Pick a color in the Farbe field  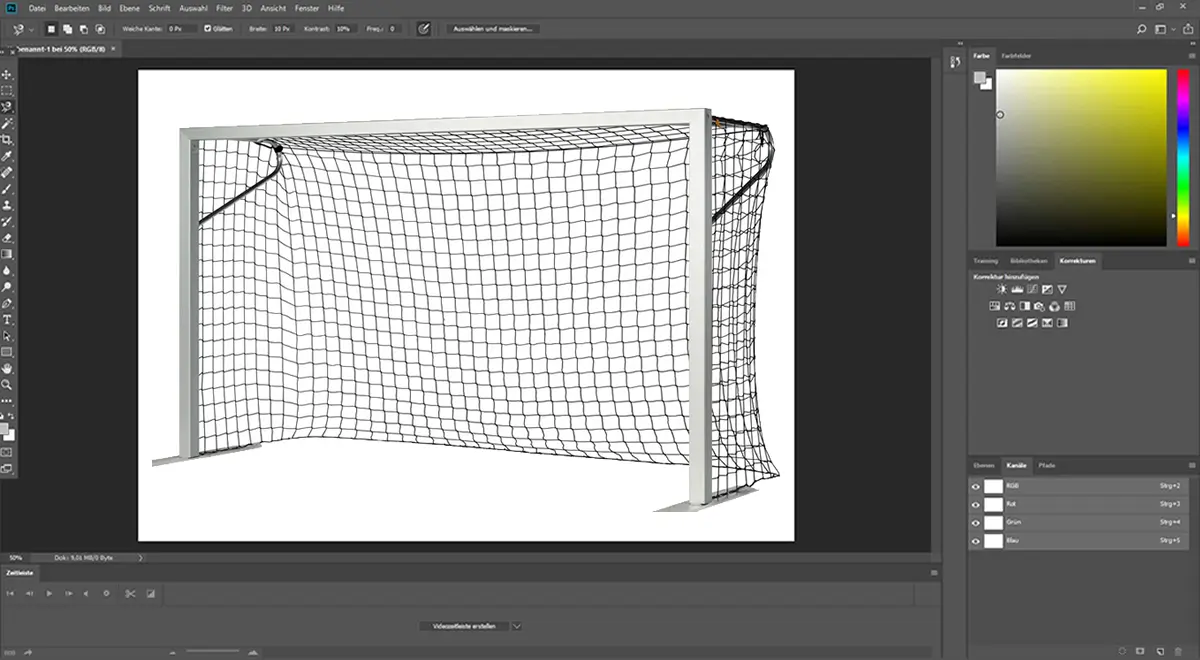pos(1081,158)
